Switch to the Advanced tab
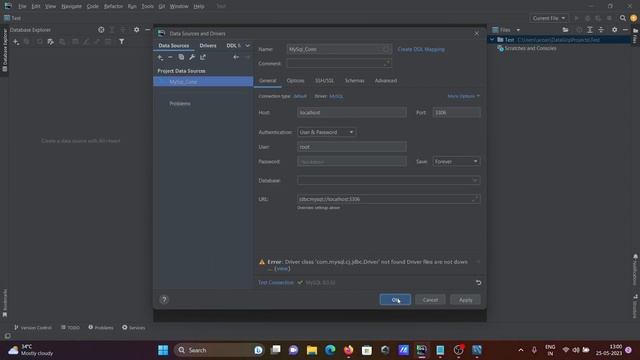 pos(386,81)
